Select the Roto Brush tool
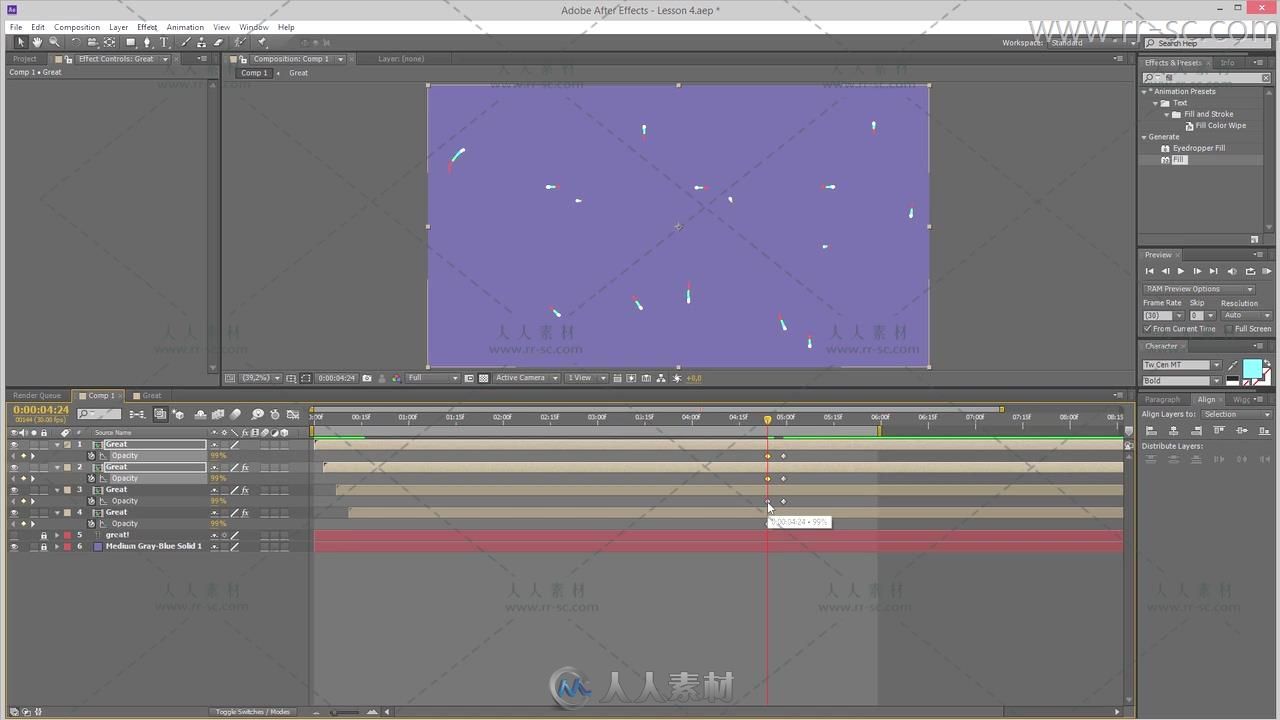The height and width of the screenshot is (720, 1280). [240, 43]
